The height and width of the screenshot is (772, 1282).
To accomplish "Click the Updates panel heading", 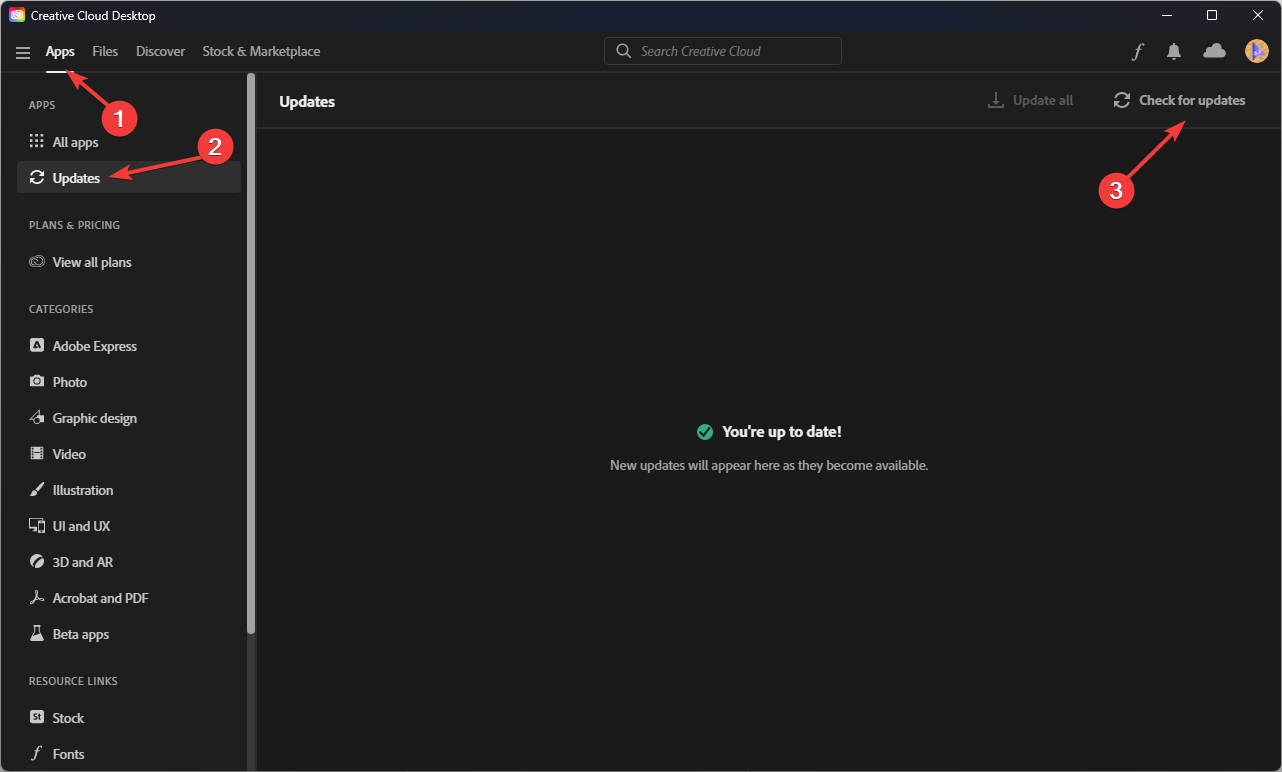I will click(x=307, y=101).
